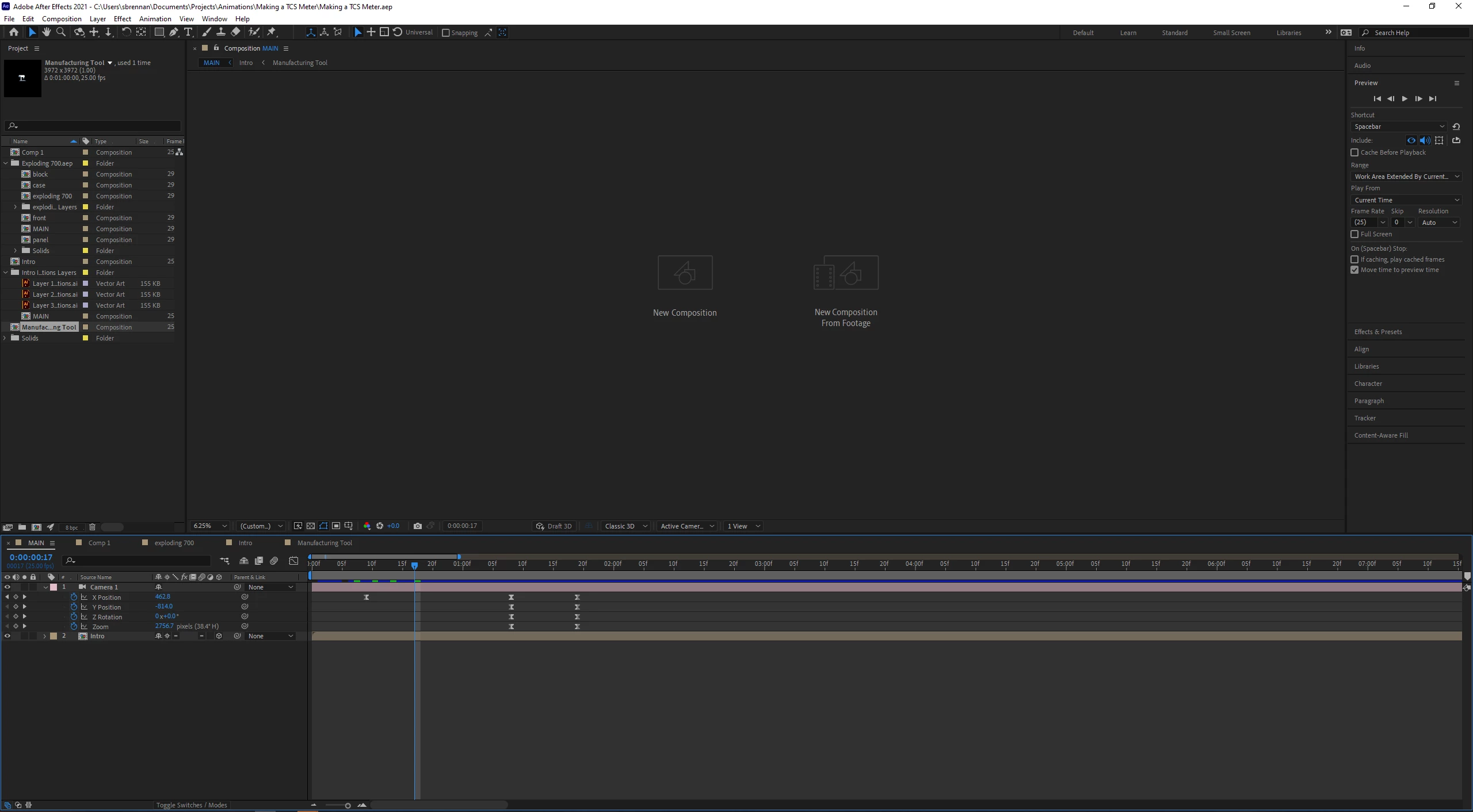The width and height of the screenshot is (1473, 812).
Task: Expand the Intro layer properties
Action: pyautogui.click(x=44, y=636)
